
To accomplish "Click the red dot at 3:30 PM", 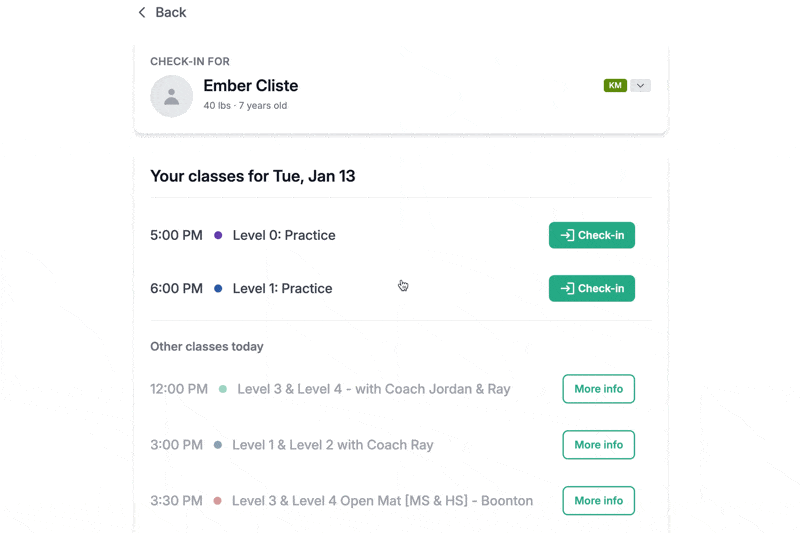I will click(217, 501).
